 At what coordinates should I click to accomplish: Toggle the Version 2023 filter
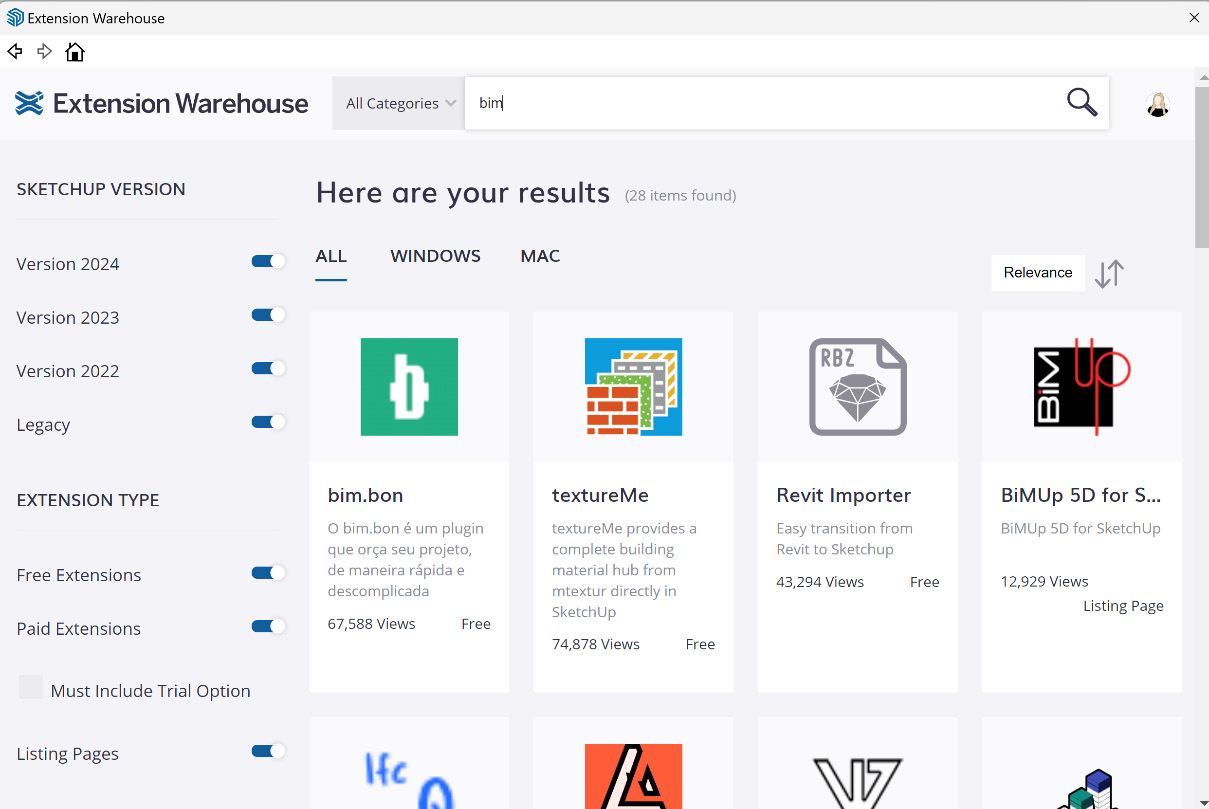pos(268,315)
